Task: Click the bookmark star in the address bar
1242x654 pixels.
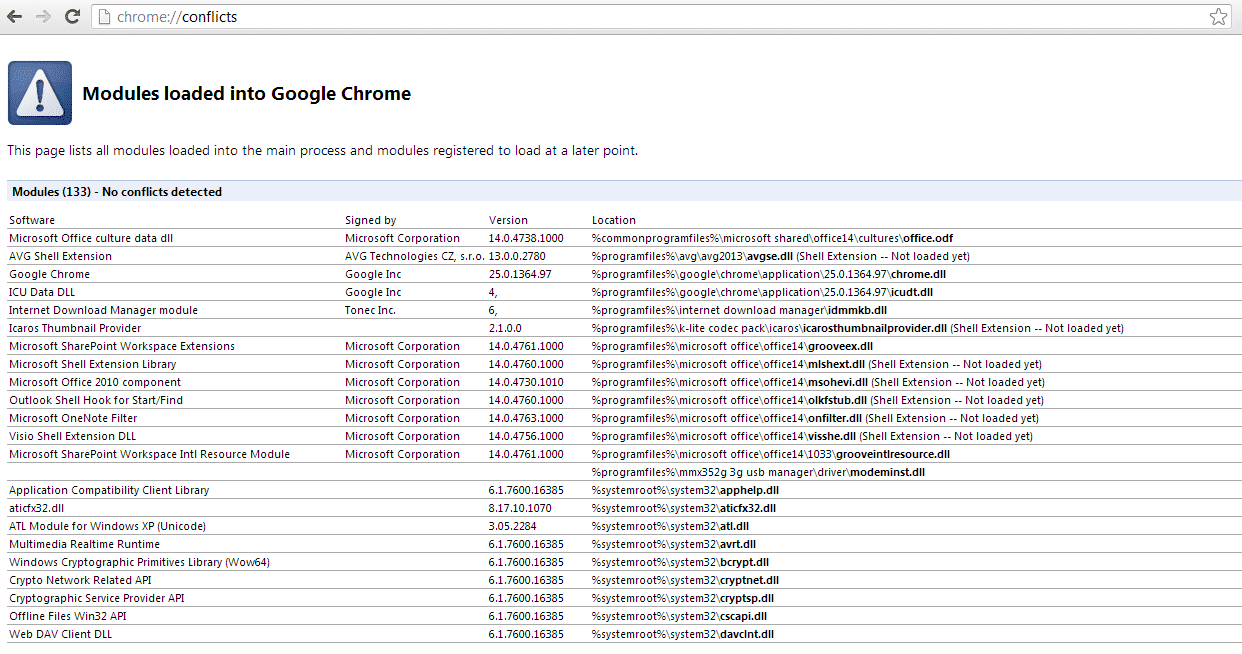Action: pos(1218,16)
